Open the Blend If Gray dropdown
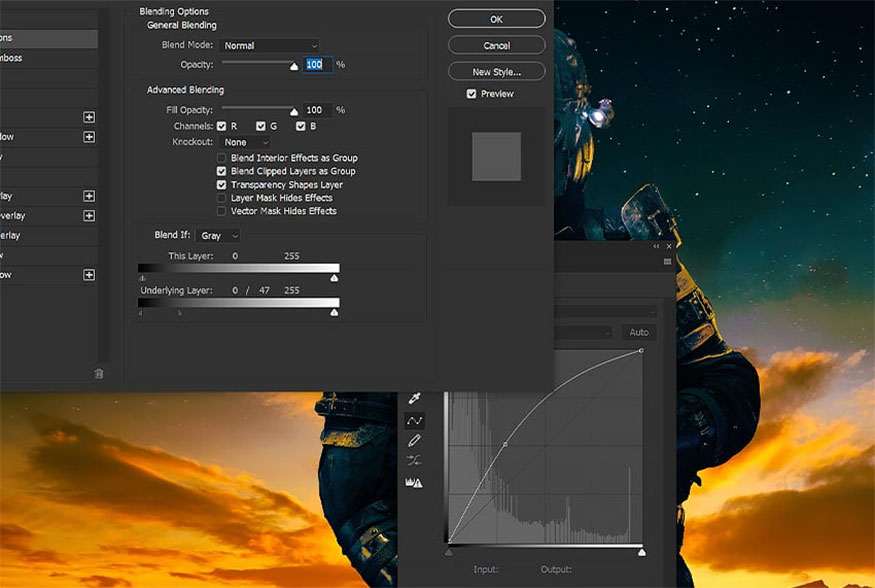 (x=218, y=235)
